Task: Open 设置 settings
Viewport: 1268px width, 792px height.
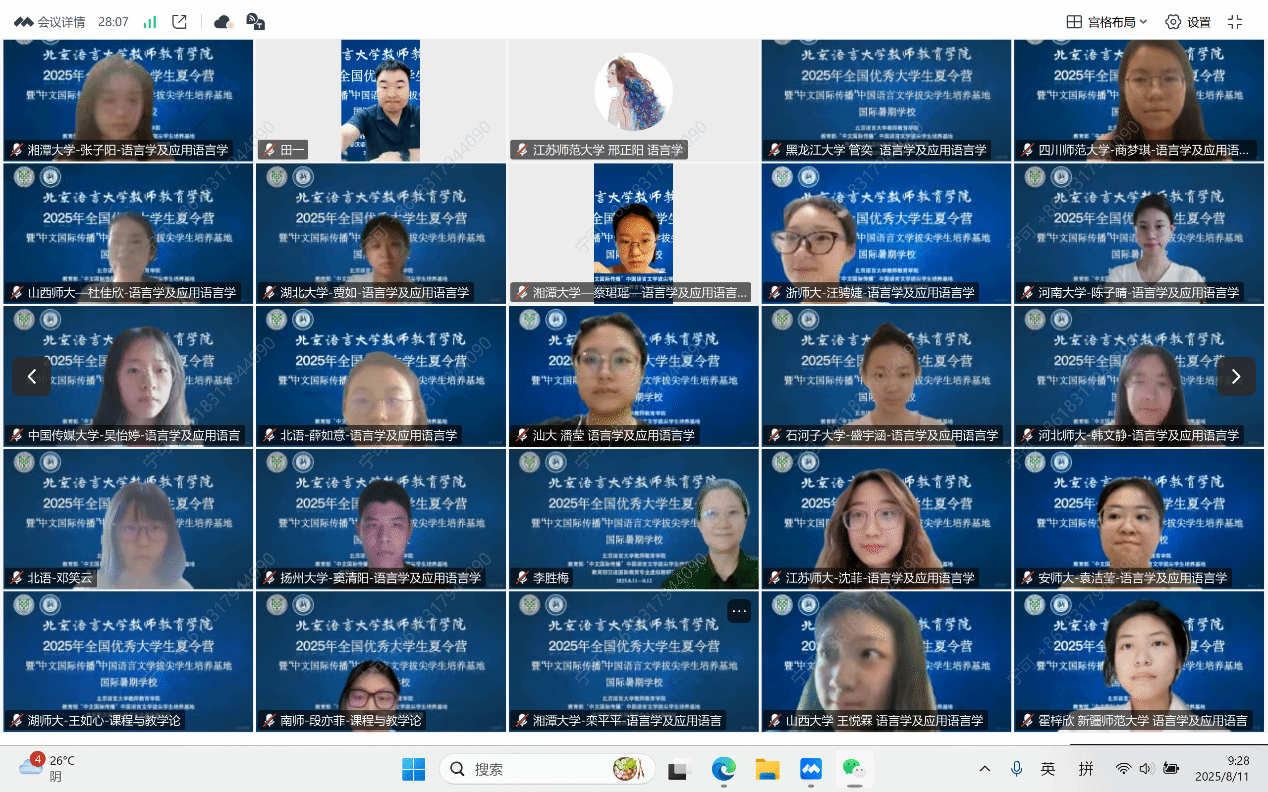Action: pos(1188,22)
